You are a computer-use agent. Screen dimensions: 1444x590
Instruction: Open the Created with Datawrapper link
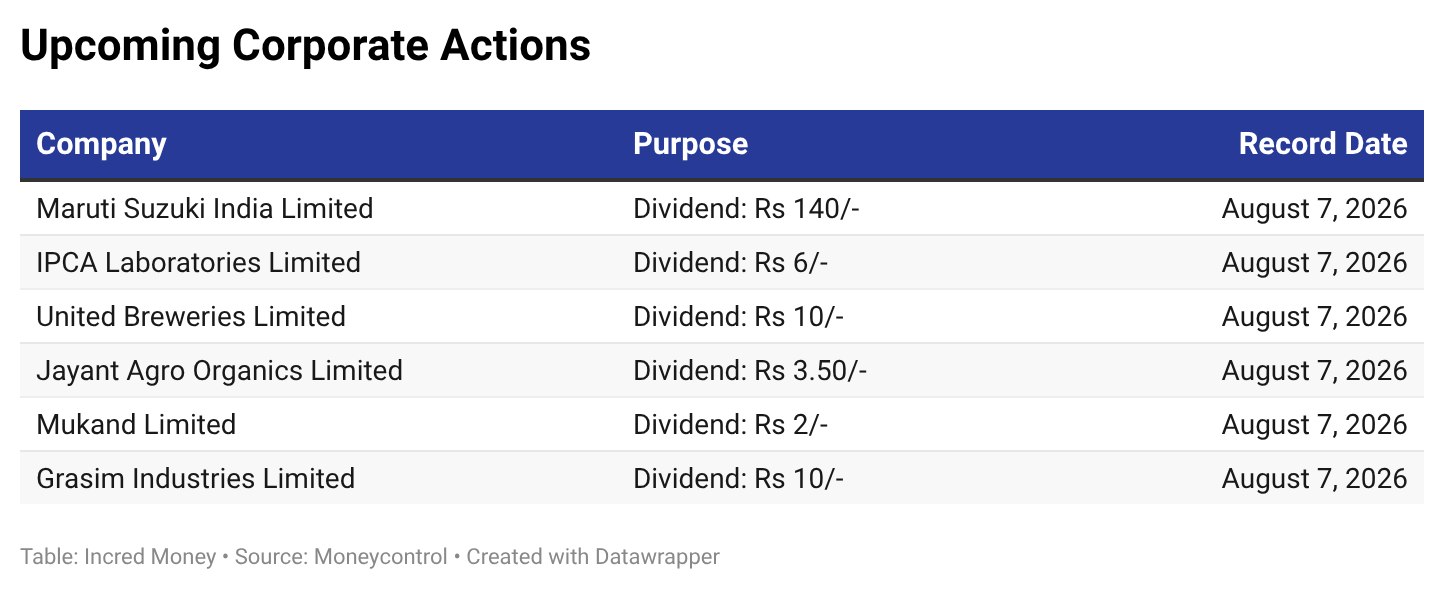[593, 557]
